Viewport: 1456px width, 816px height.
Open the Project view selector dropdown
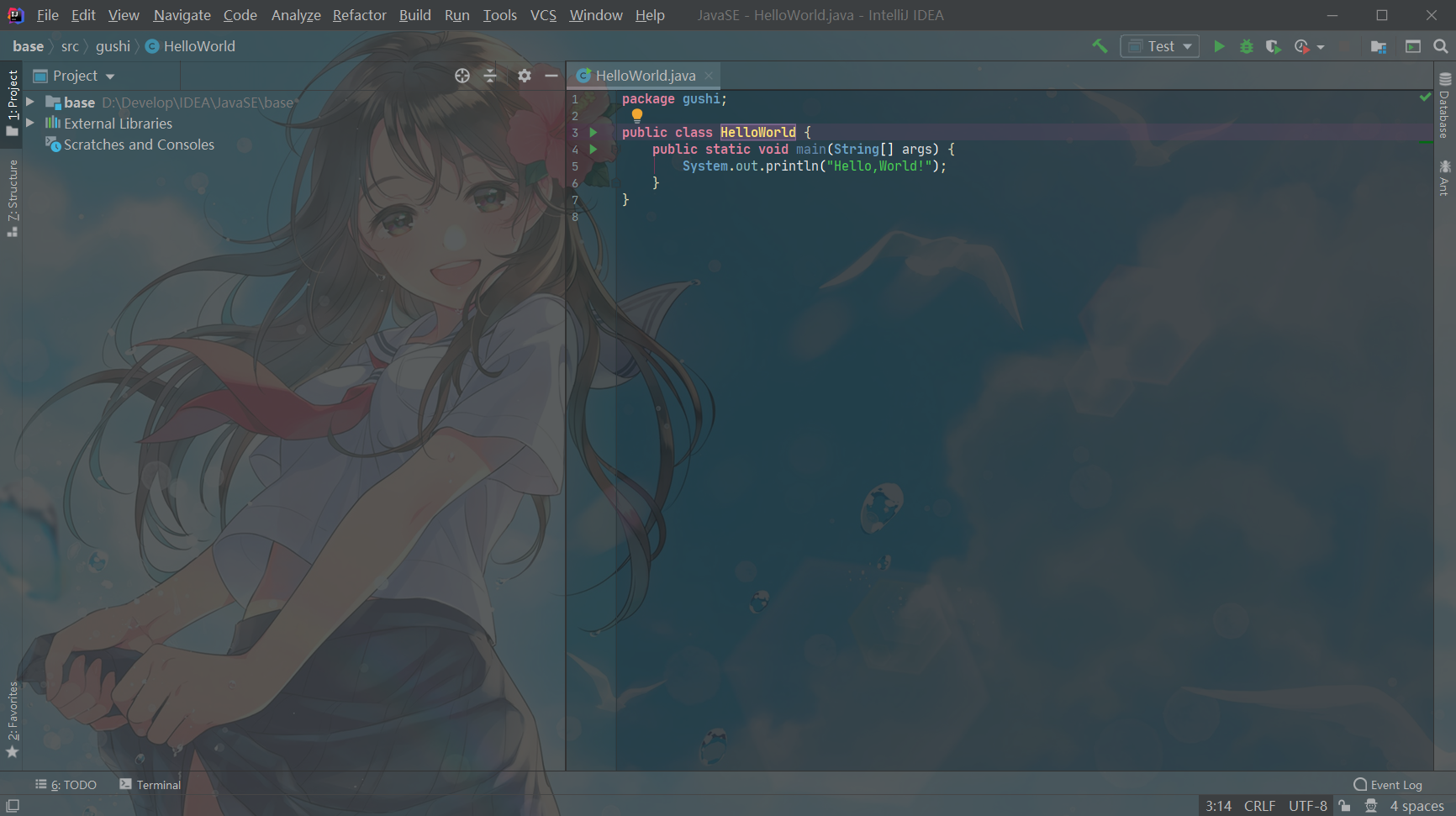(74, 76)
